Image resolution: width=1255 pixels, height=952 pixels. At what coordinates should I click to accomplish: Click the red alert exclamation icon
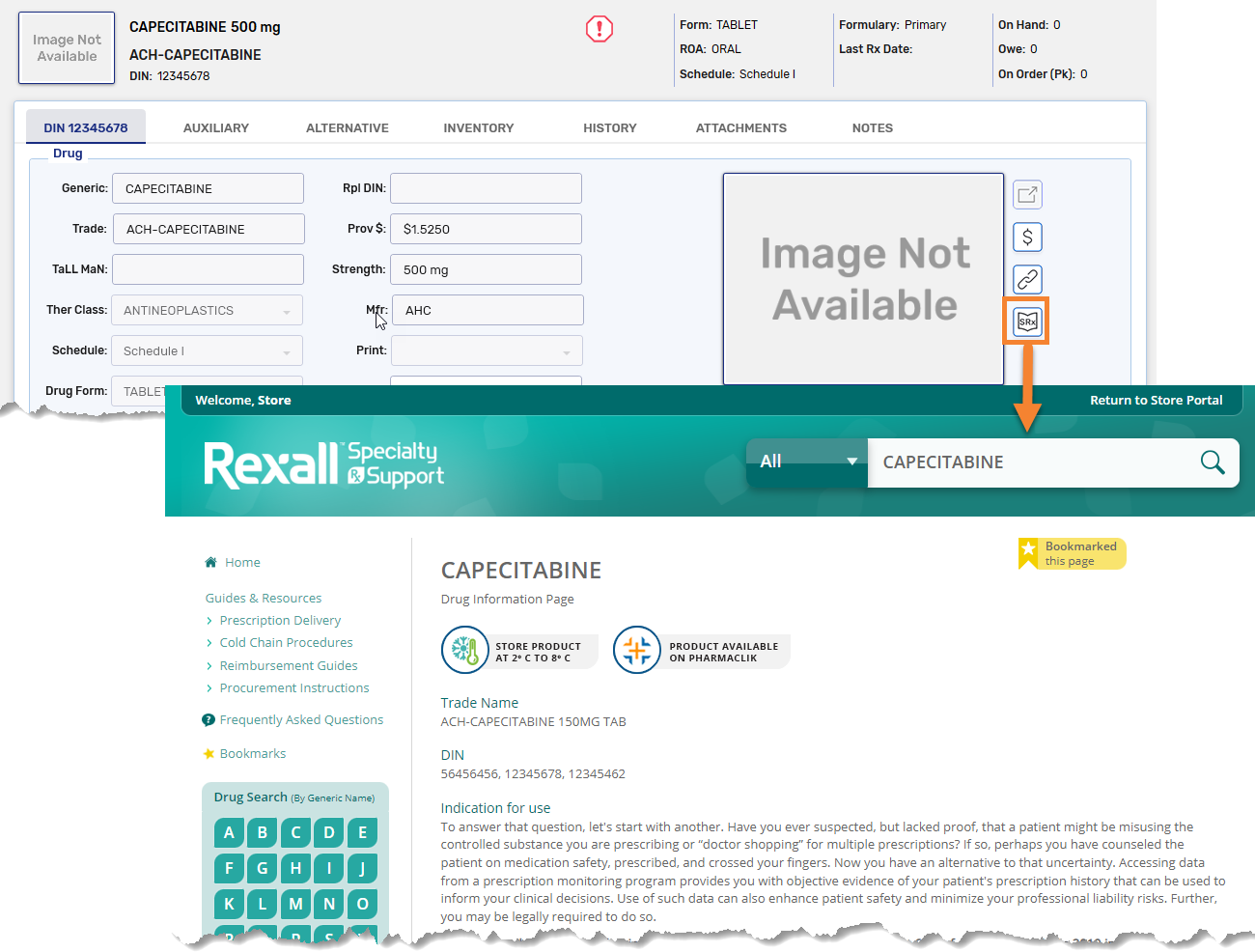(600, 29)
